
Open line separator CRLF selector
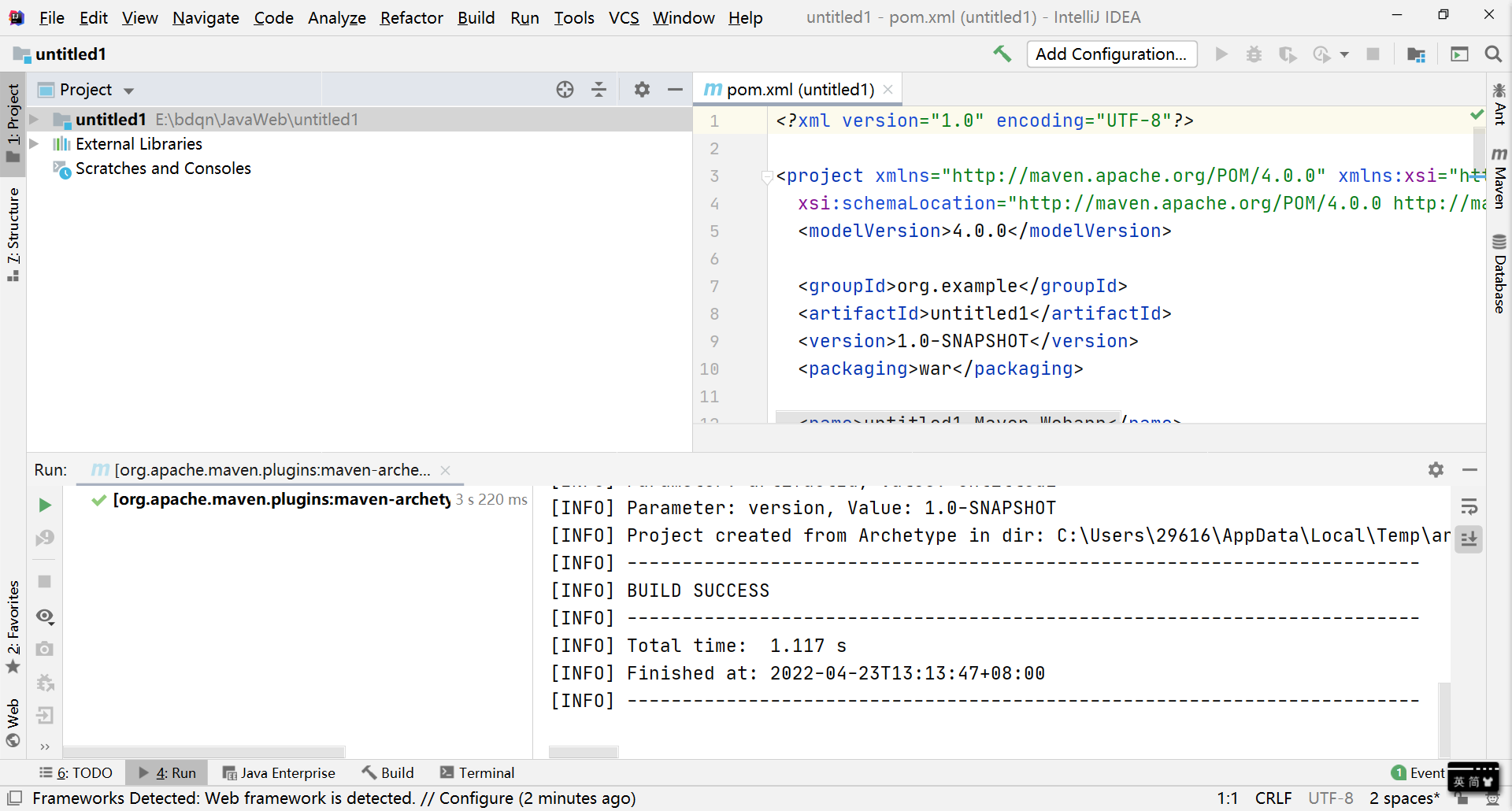[1273, 798]
